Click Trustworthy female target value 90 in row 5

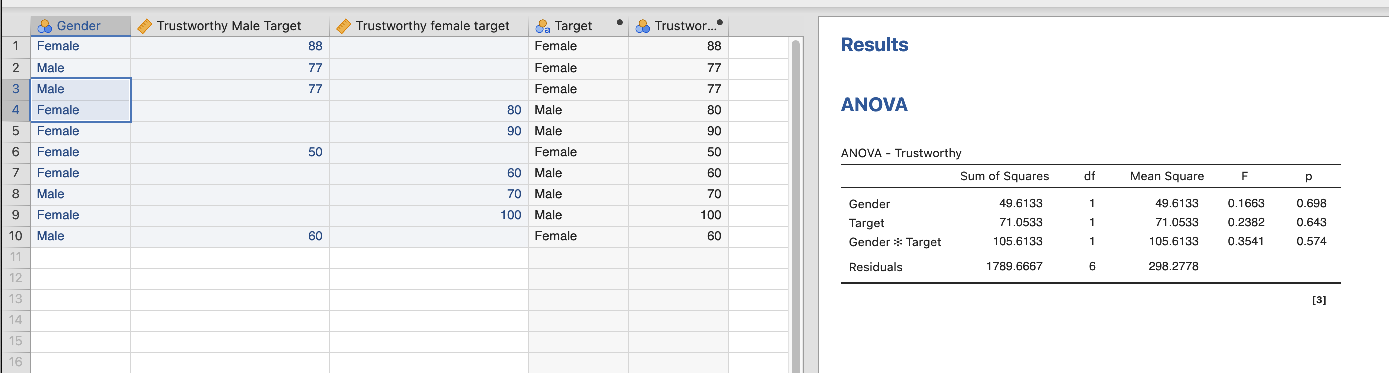click(x=429, y=131)
